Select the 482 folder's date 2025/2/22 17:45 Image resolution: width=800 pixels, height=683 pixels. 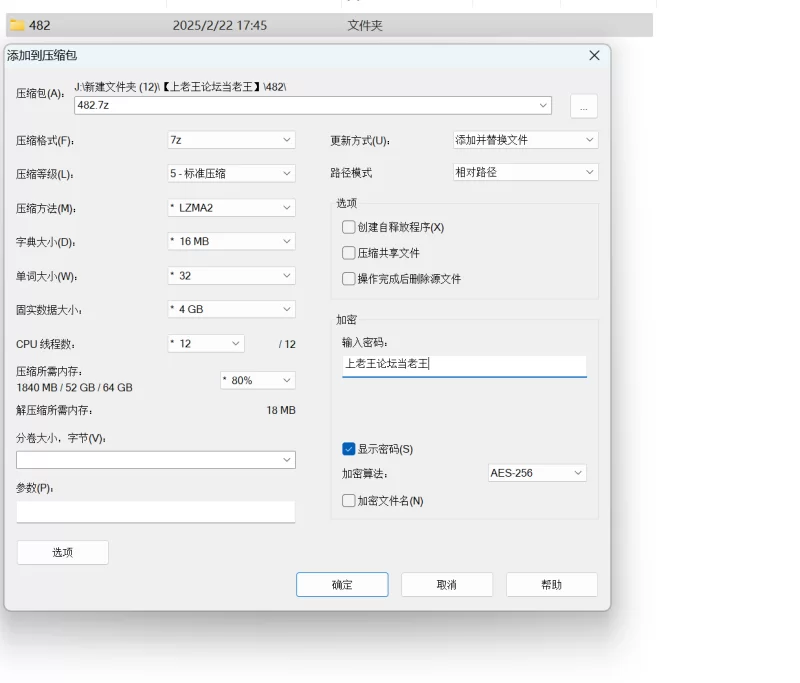(x=220, y=26)
